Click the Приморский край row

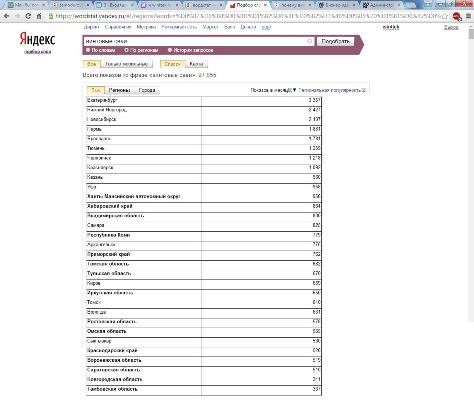[204, 254]
